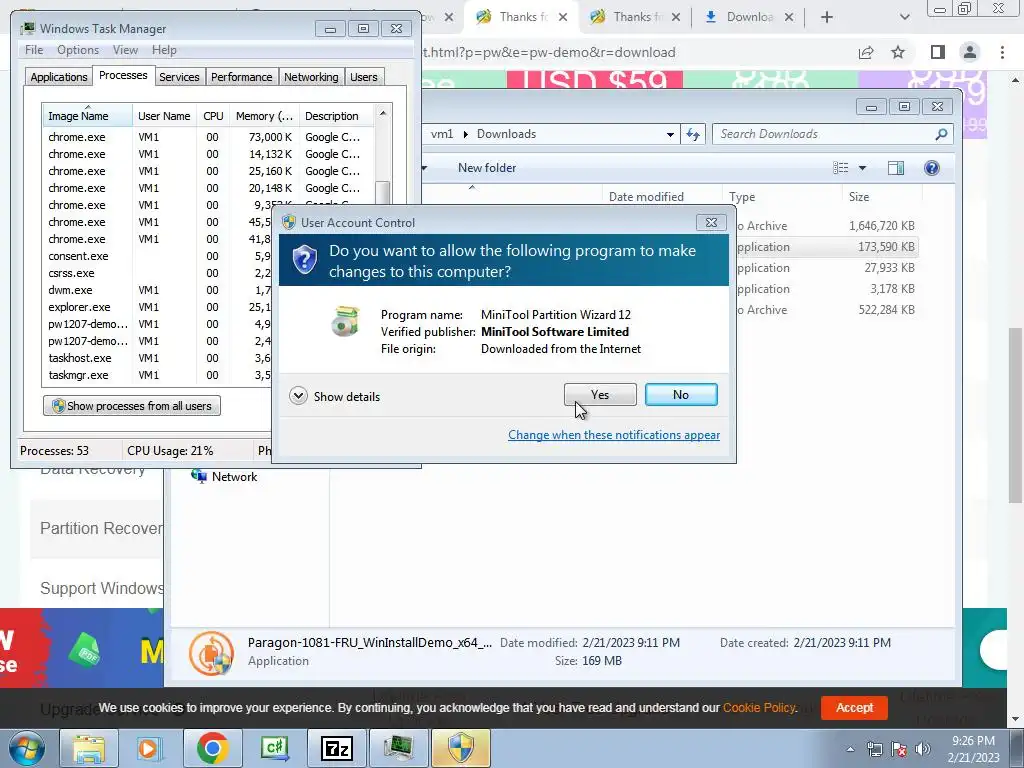This screenshot has height=768, width=1024.
Task: Open Task Manager Options menu
Action: [78, 50]
